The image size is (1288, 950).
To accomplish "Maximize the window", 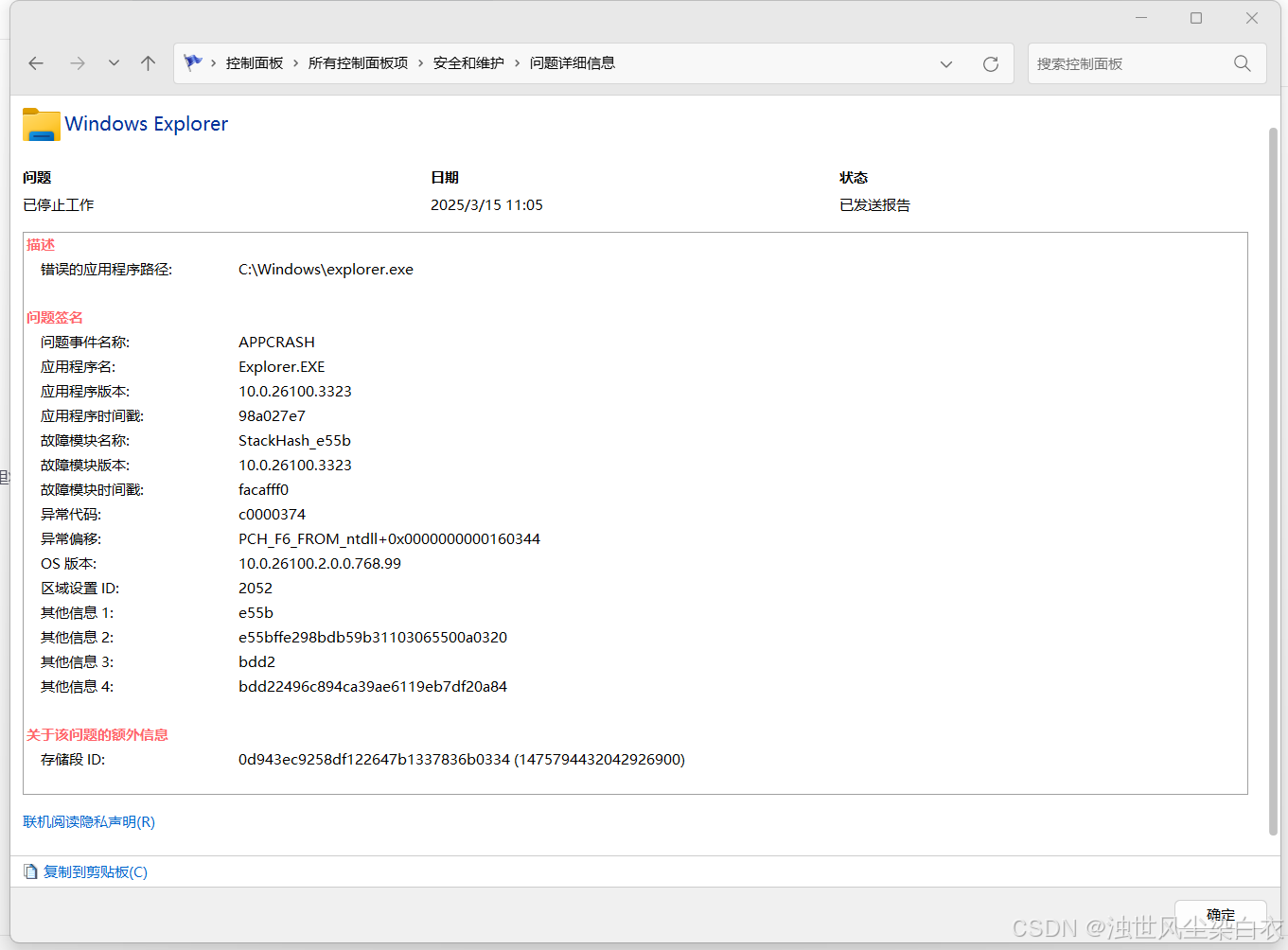I will (x=1196, y=18).
